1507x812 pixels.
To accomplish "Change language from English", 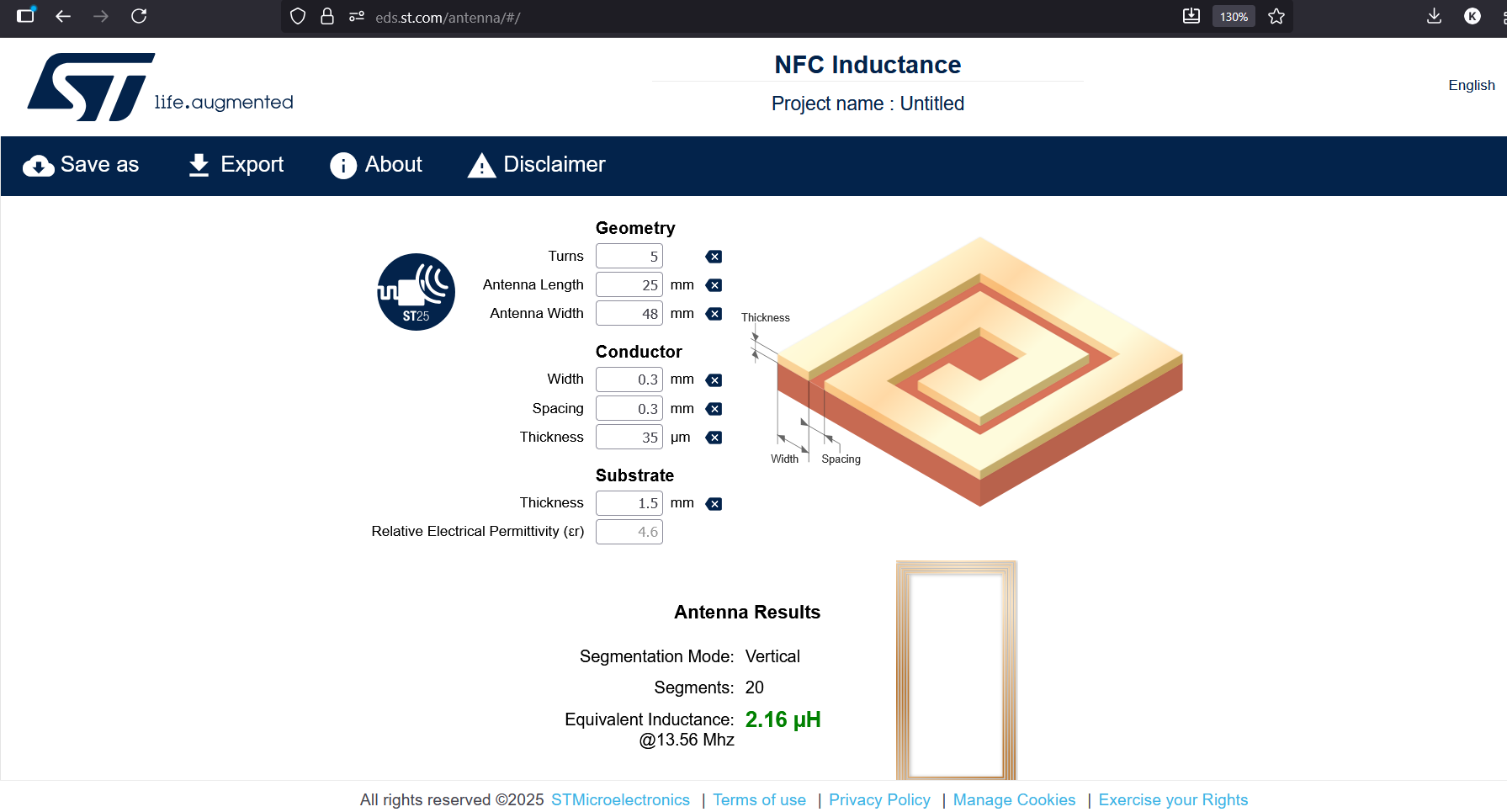I will (1471, 85).
